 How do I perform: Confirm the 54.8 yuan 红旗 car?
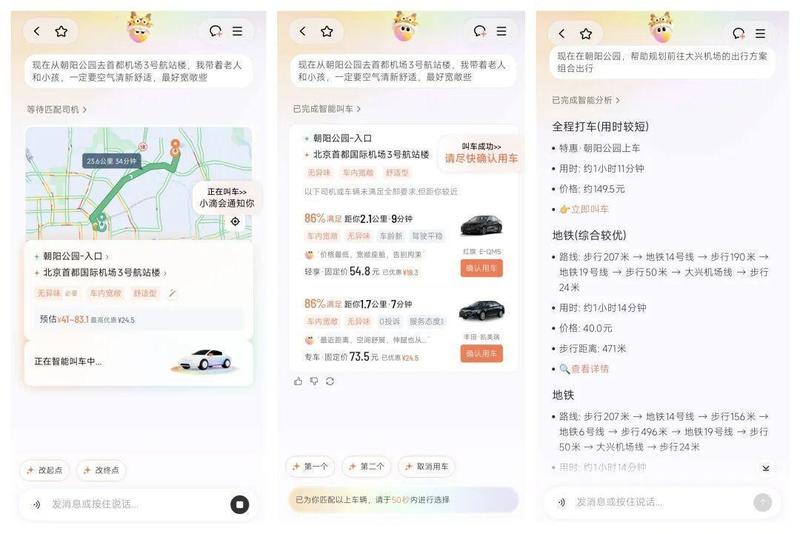481,268
